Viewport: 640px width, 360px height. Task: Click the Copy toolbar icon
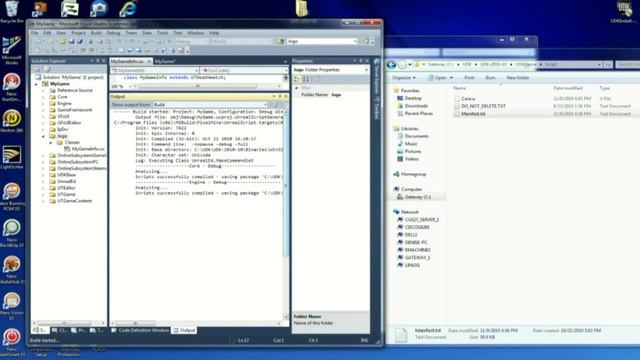coord(99,41)
